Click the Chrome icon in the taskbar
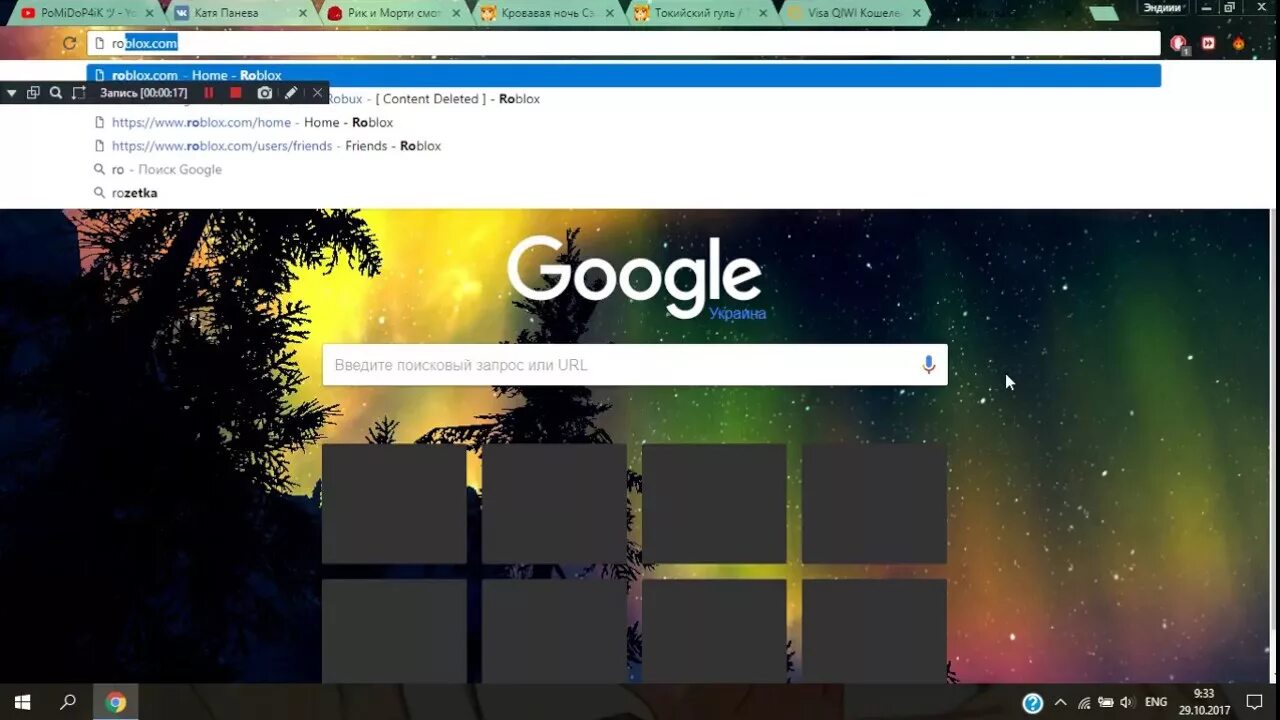 (116, 702)
